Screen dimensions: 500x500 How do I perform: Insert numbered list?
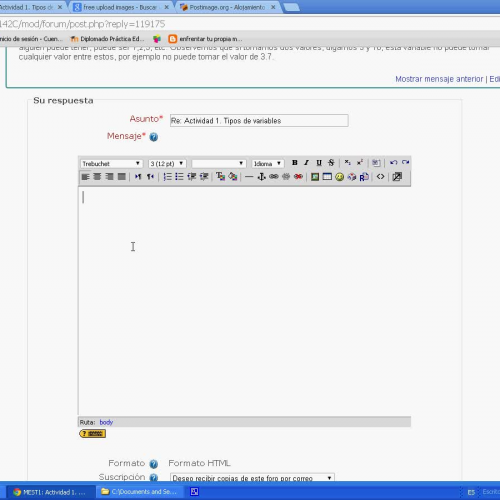167,177
